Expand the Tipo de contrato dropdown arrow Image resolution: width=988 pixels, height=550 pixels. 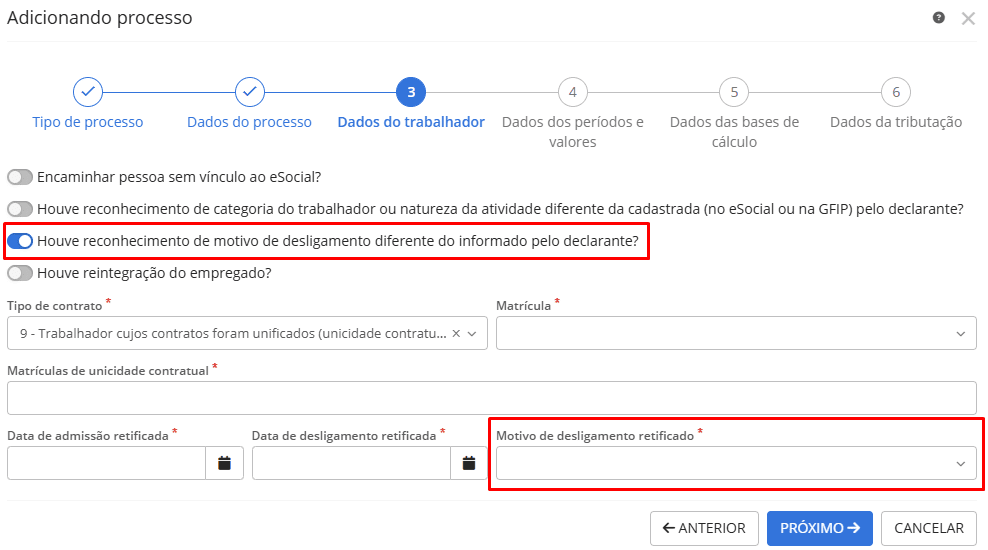(472, 333)
